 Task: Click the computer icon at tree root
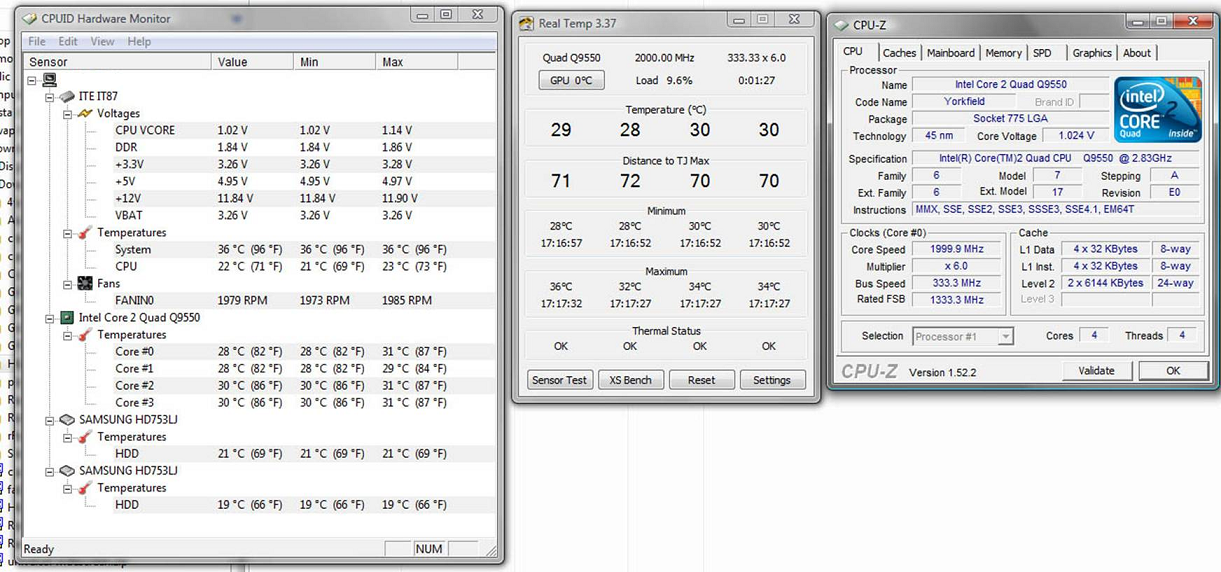pyautogui.click(x=49, y=79)
